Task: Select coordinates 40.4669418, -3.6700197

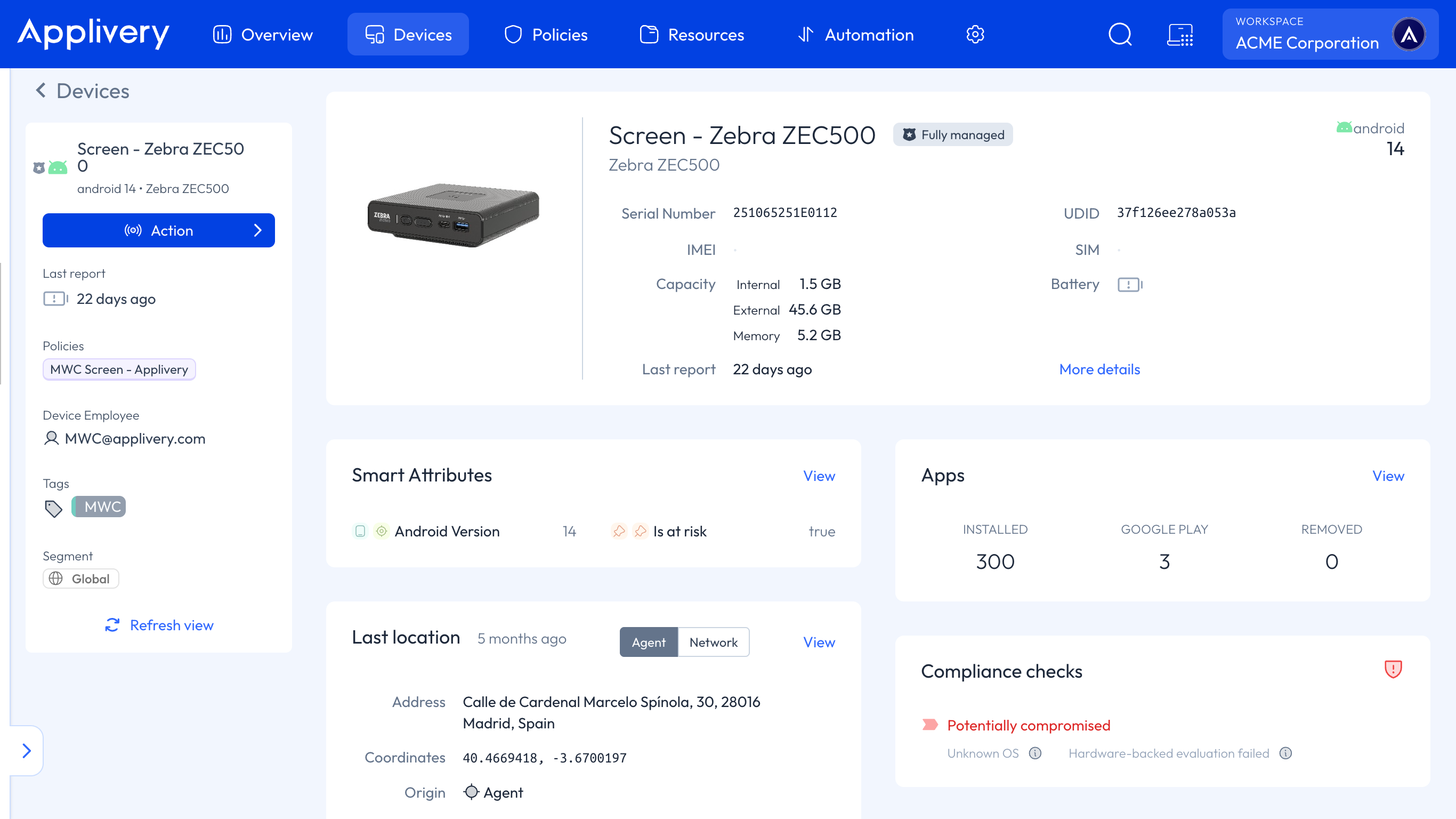Action: tap(544, 758)
